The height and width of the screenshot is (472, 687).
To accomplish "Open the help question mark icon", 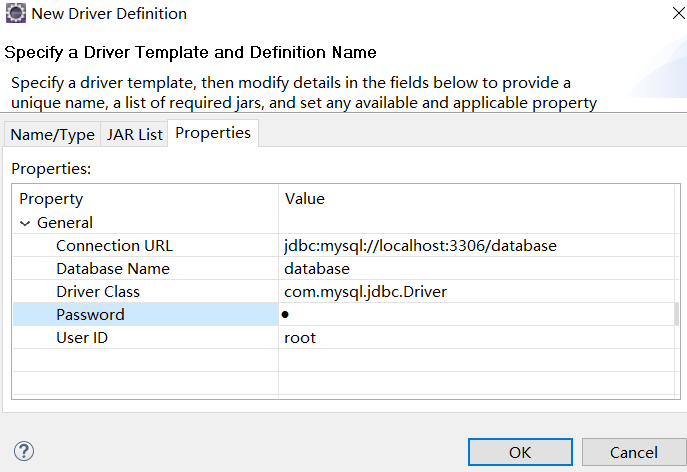I will pos(24,451).
